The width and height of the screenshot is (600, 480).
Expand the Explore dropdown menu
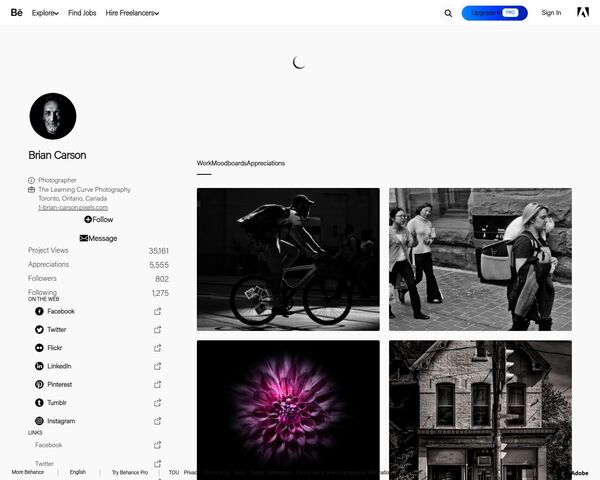tap(45, 13)
